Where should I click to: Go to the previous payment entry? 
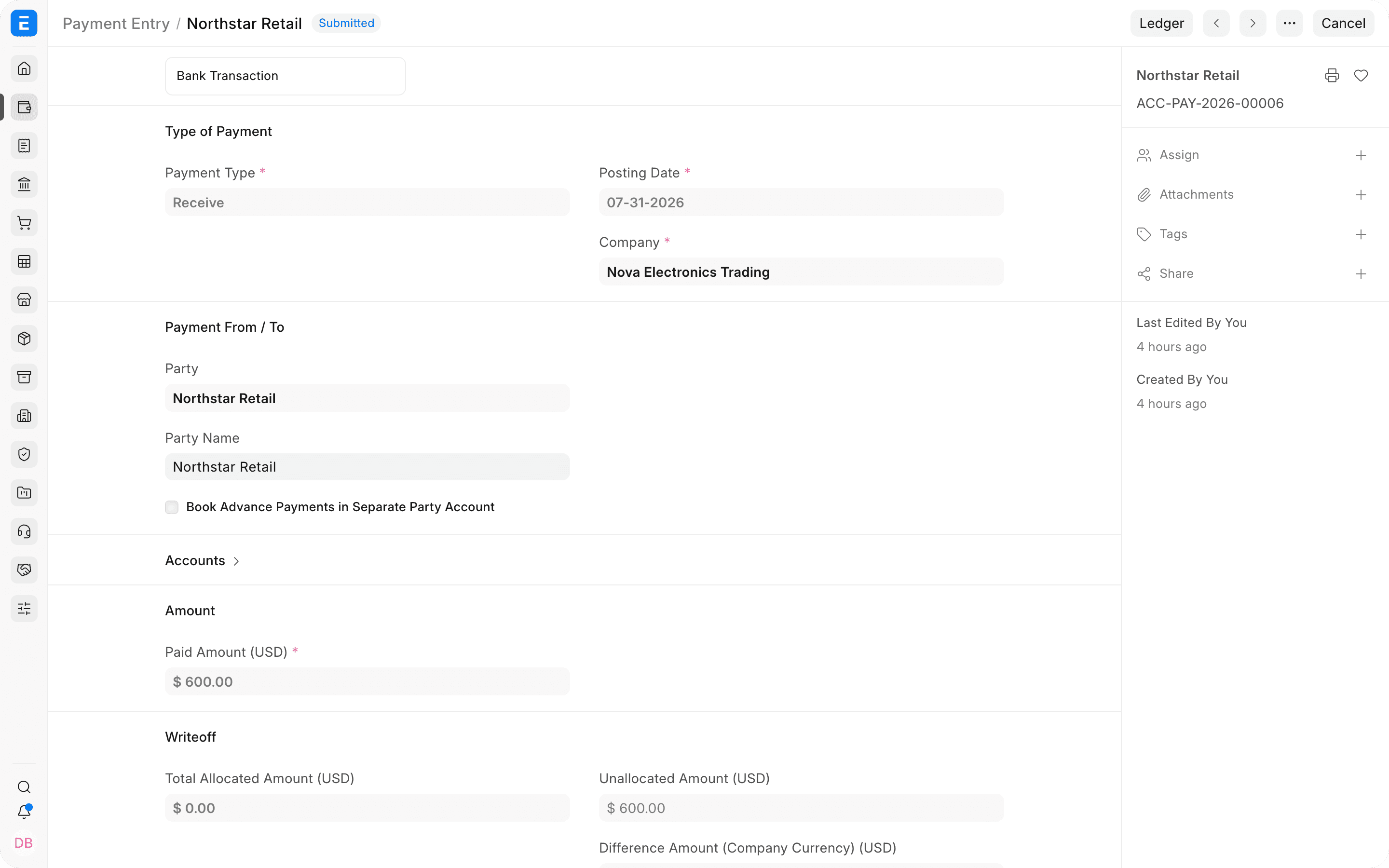click(1216, 23)
